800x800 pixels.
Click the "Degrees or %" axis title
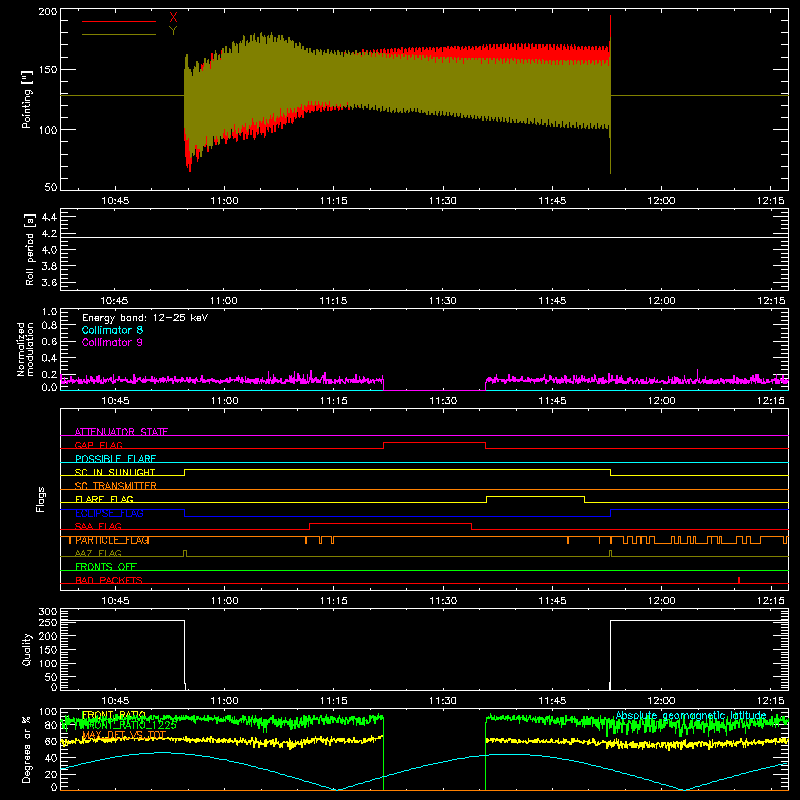click(26, 749)
